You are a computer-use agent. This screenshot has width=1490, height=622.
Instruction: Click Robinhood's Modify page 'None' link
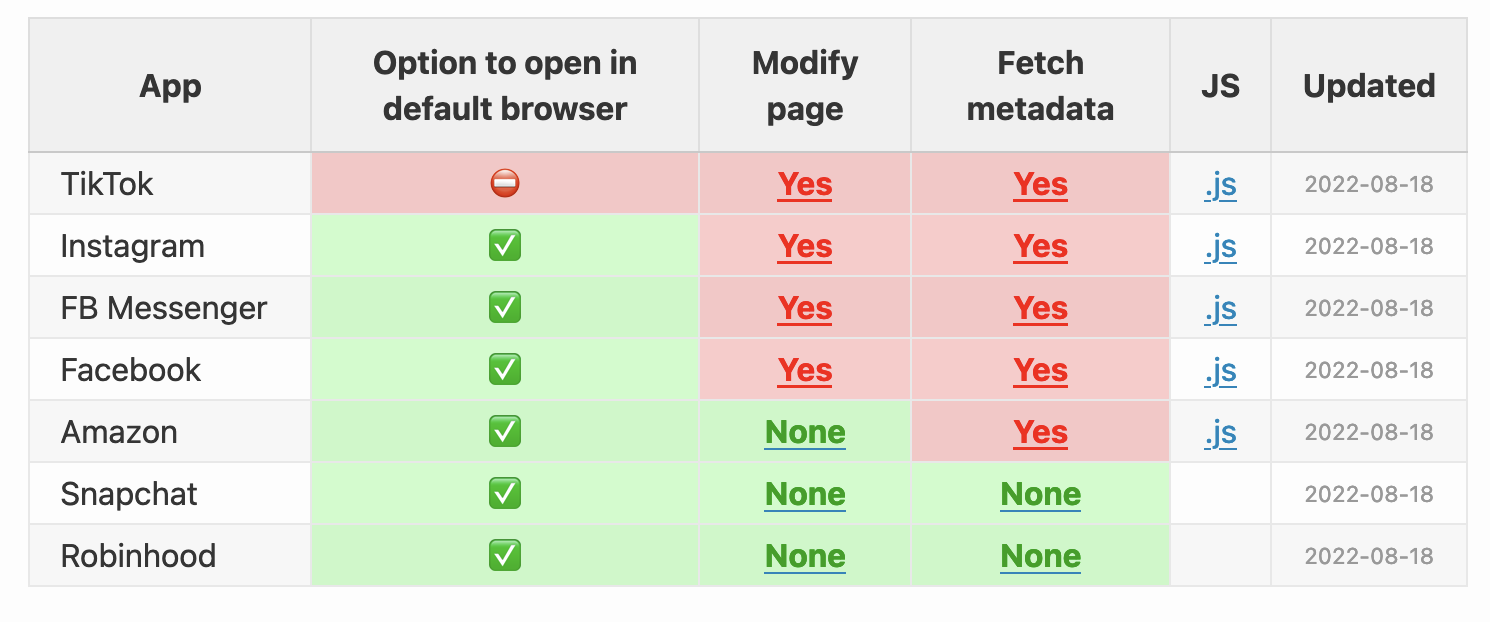(805, 557)
